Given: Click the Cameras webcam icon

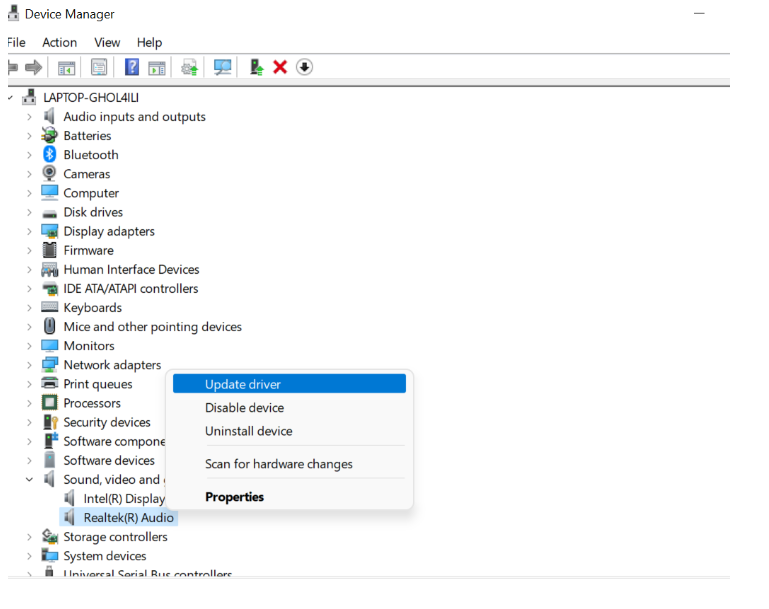Looking at the screenshot, I should [49, 173].
